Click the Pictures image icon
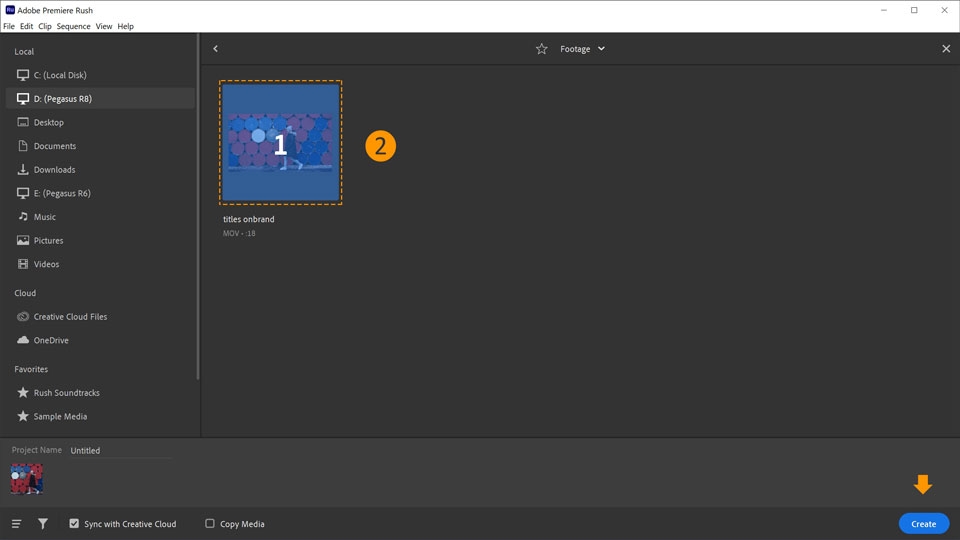 click(23, 241)
